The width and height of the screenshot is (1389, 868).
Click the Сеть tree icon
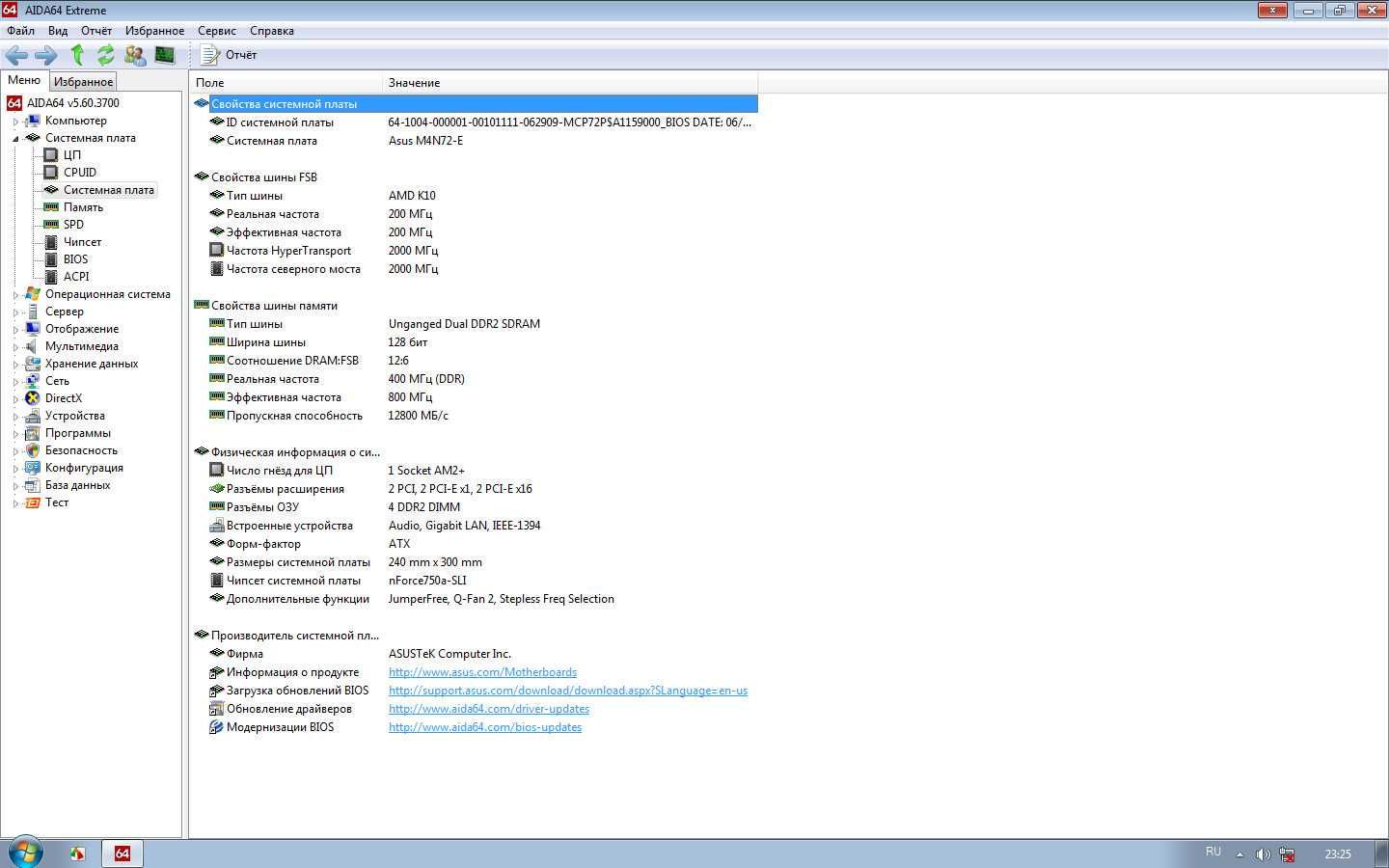click(33, 381)
